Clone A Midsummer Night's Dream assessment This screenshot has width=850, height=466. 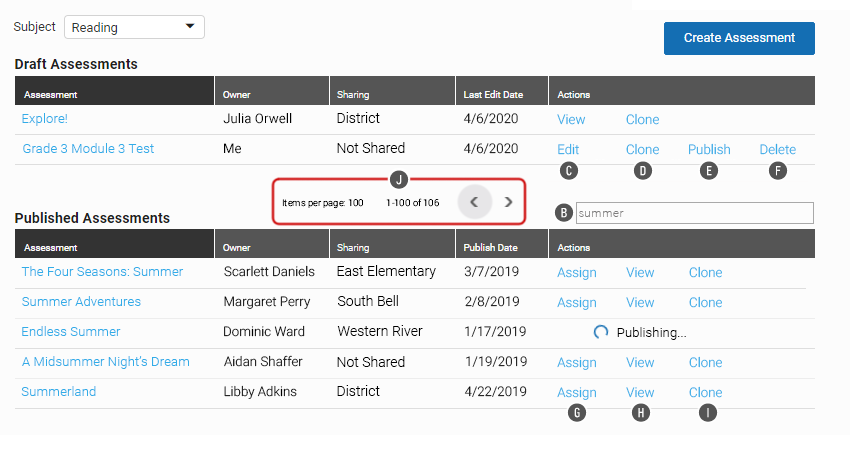click(705, 363)
